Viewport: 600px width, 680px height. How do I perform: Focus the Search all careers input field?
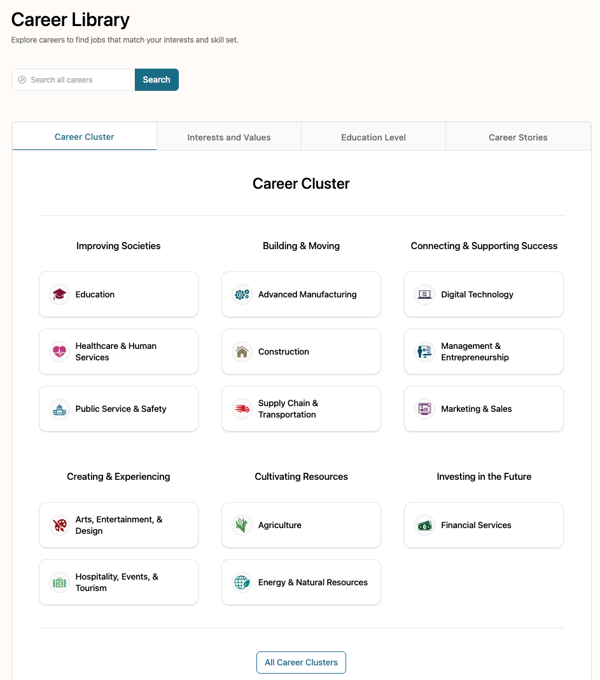[73, 80]
